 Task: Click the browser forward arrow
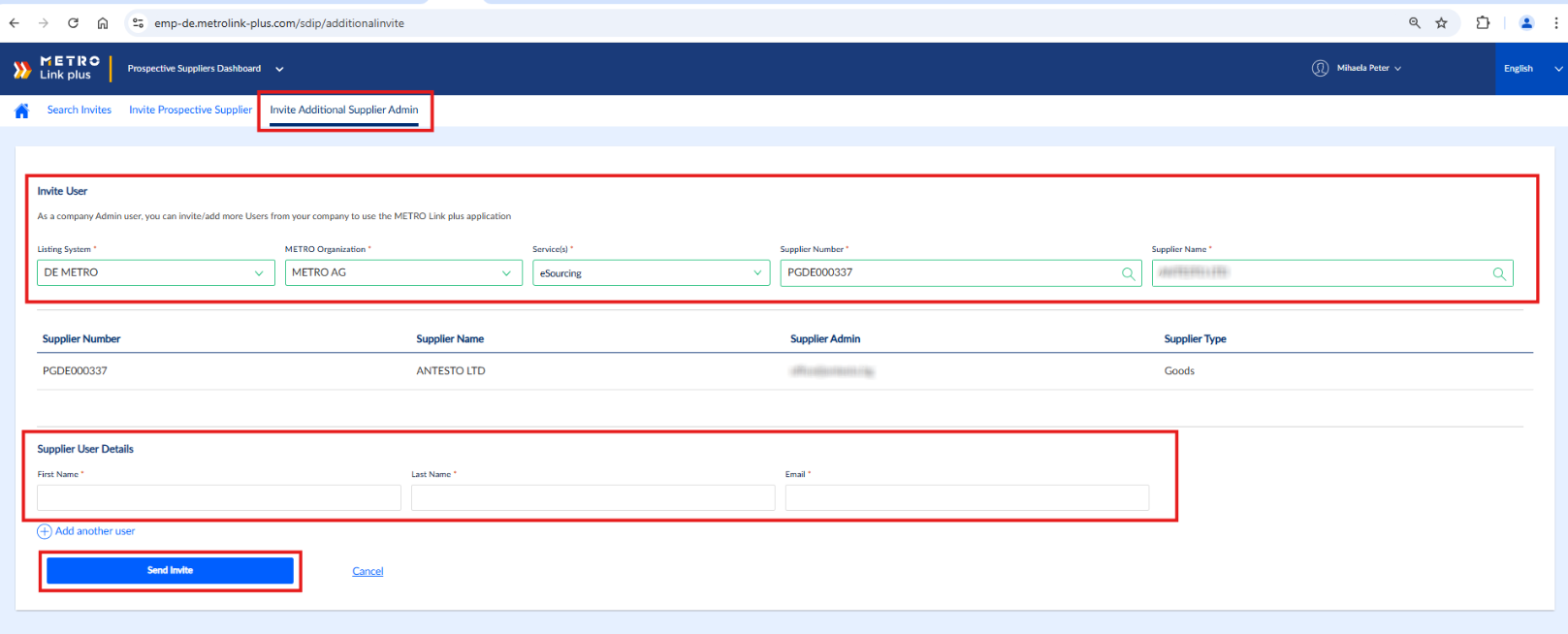click(x=44, y=23)
